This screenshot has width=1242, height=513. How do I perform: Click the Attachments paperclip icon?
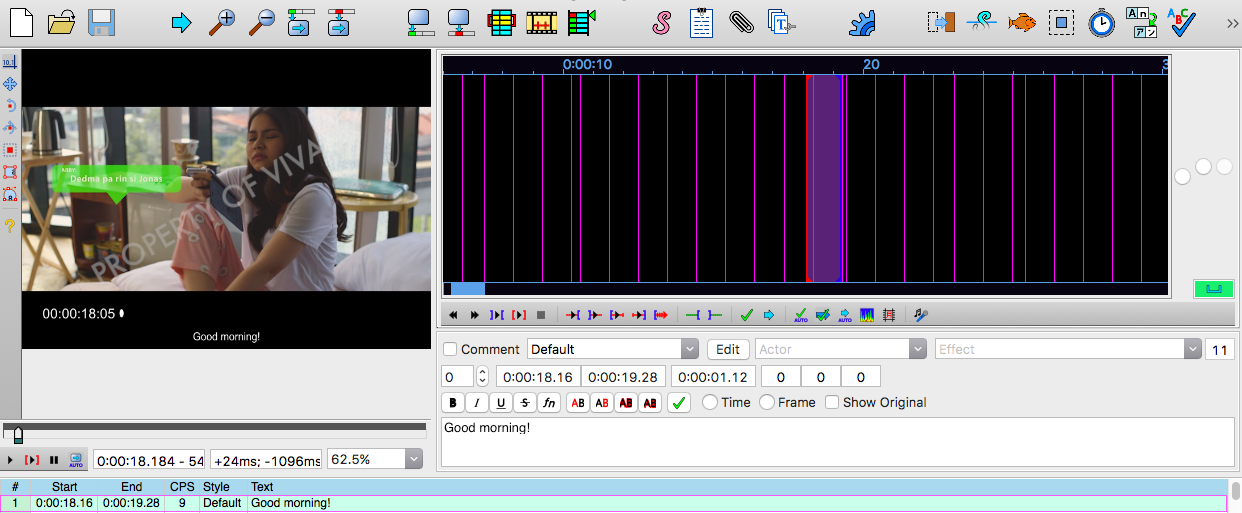coord(741,22)
